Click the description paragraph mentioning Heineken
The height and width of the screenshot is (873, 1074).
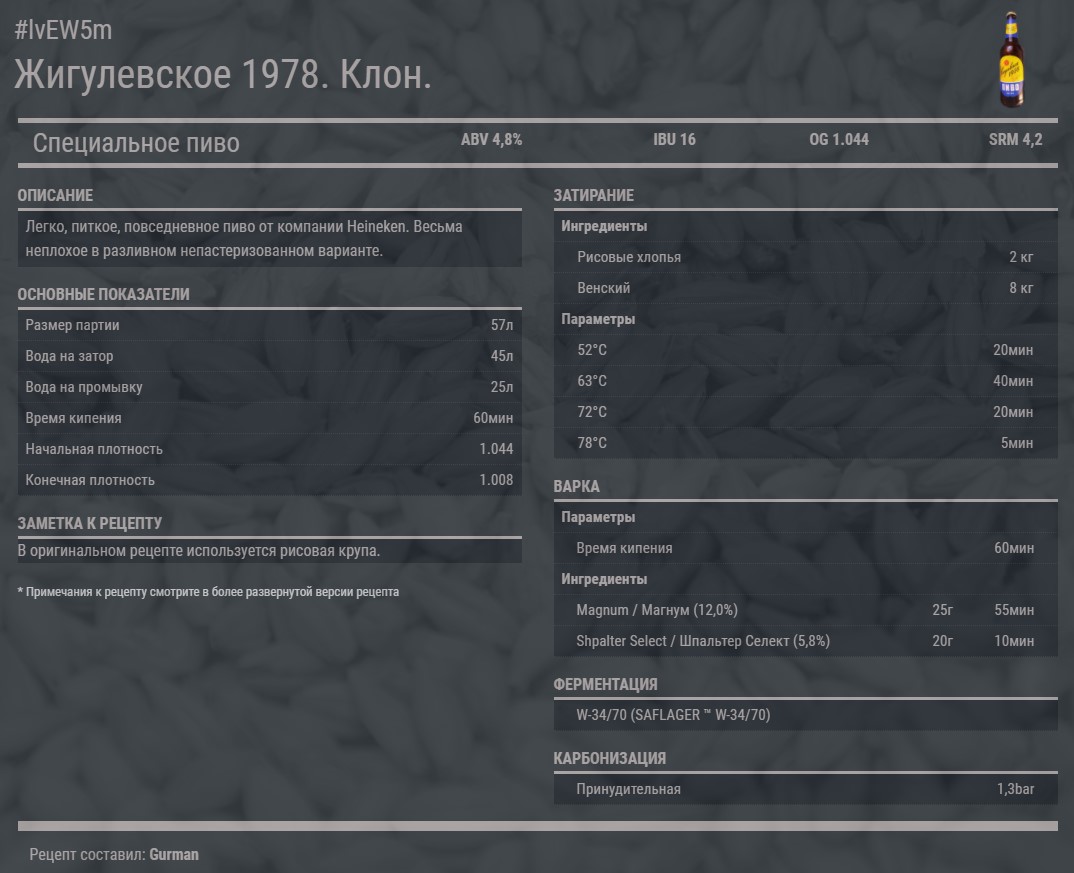coord(270,238)
